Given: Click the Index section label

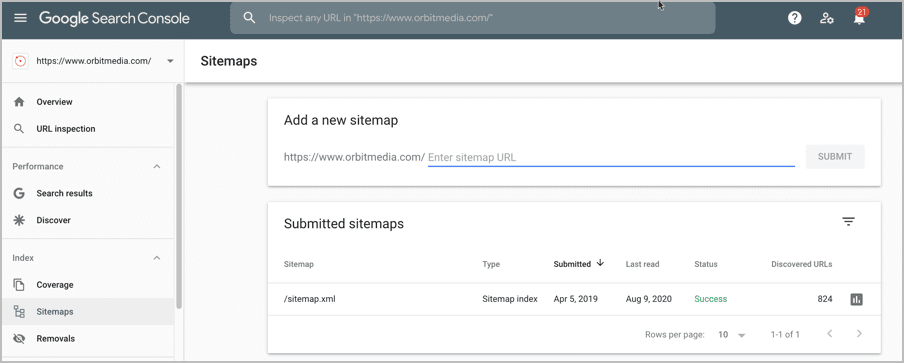Looking at the screenshot, I should [23, 258].
